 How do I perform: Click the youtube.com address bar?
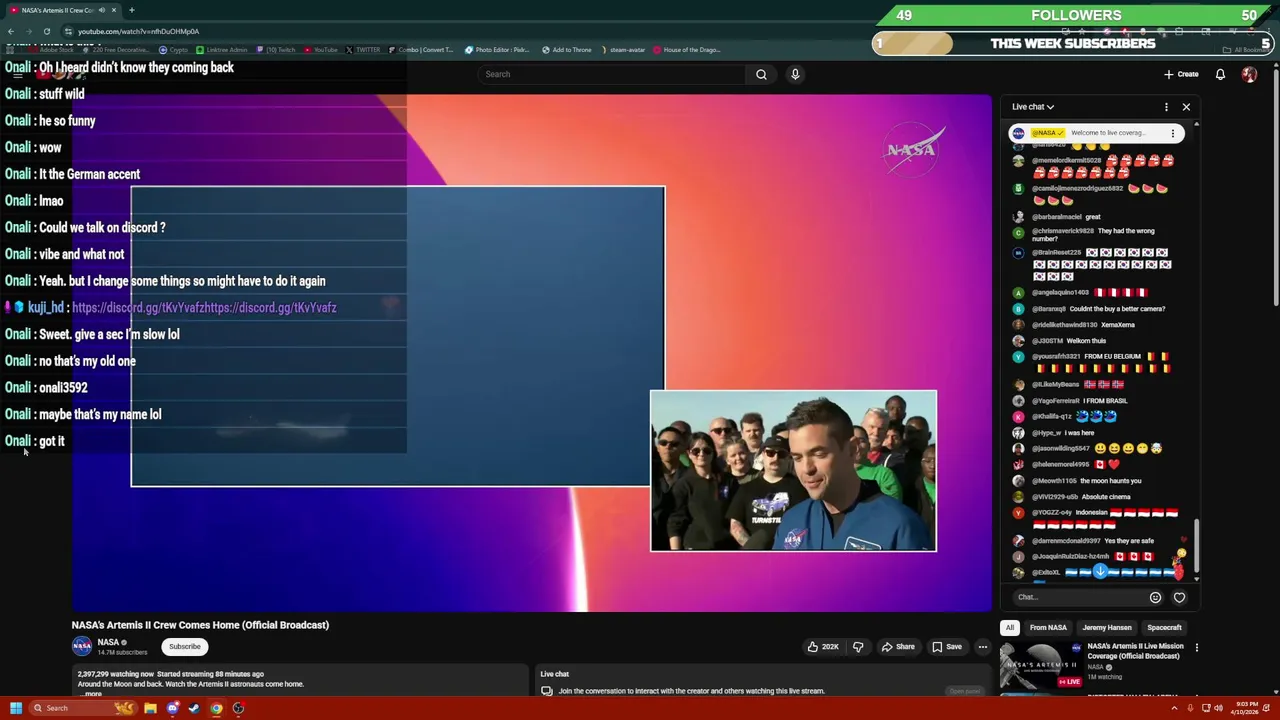[x=138, y=31]
